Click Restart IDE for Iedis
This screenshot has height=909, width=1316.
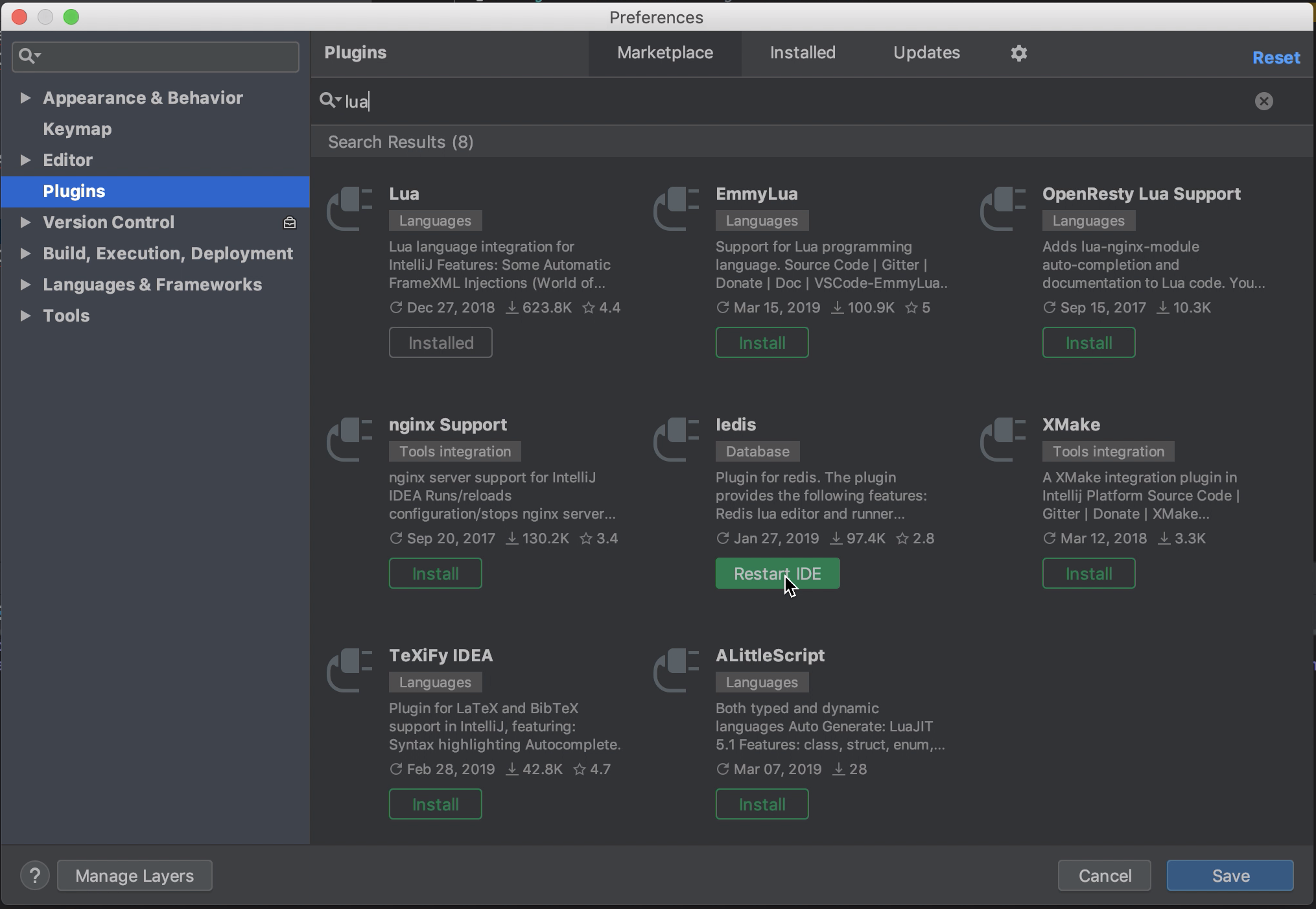tap(778, 573)
